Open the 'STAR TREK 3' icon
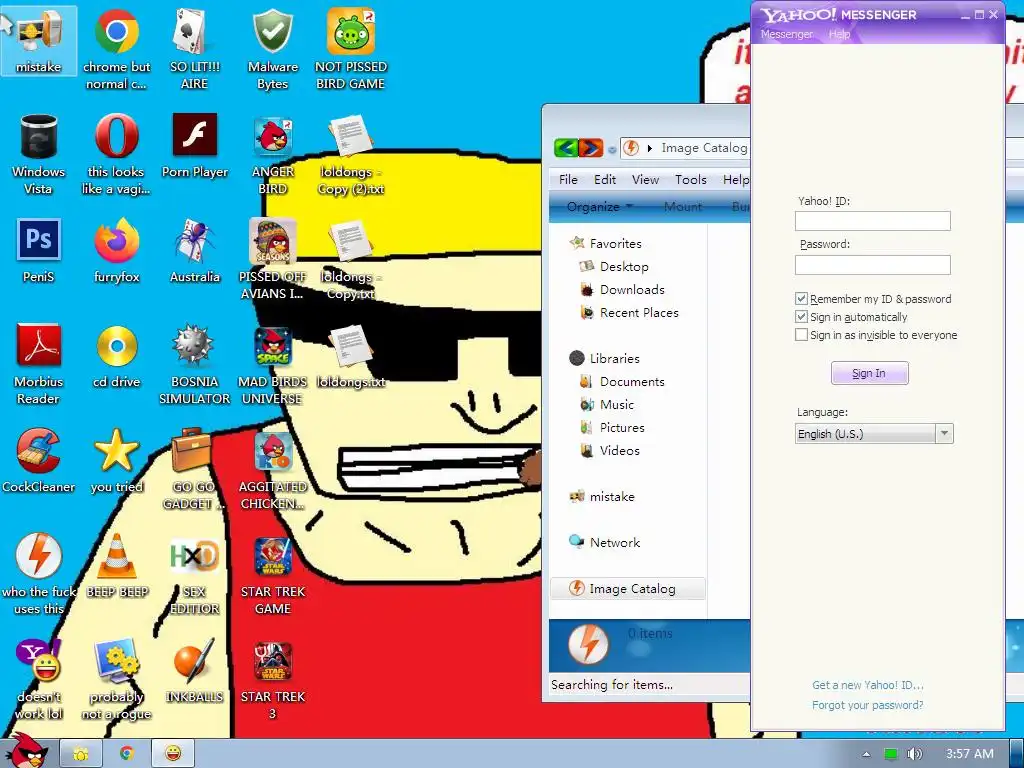 [x=272, y=679]
